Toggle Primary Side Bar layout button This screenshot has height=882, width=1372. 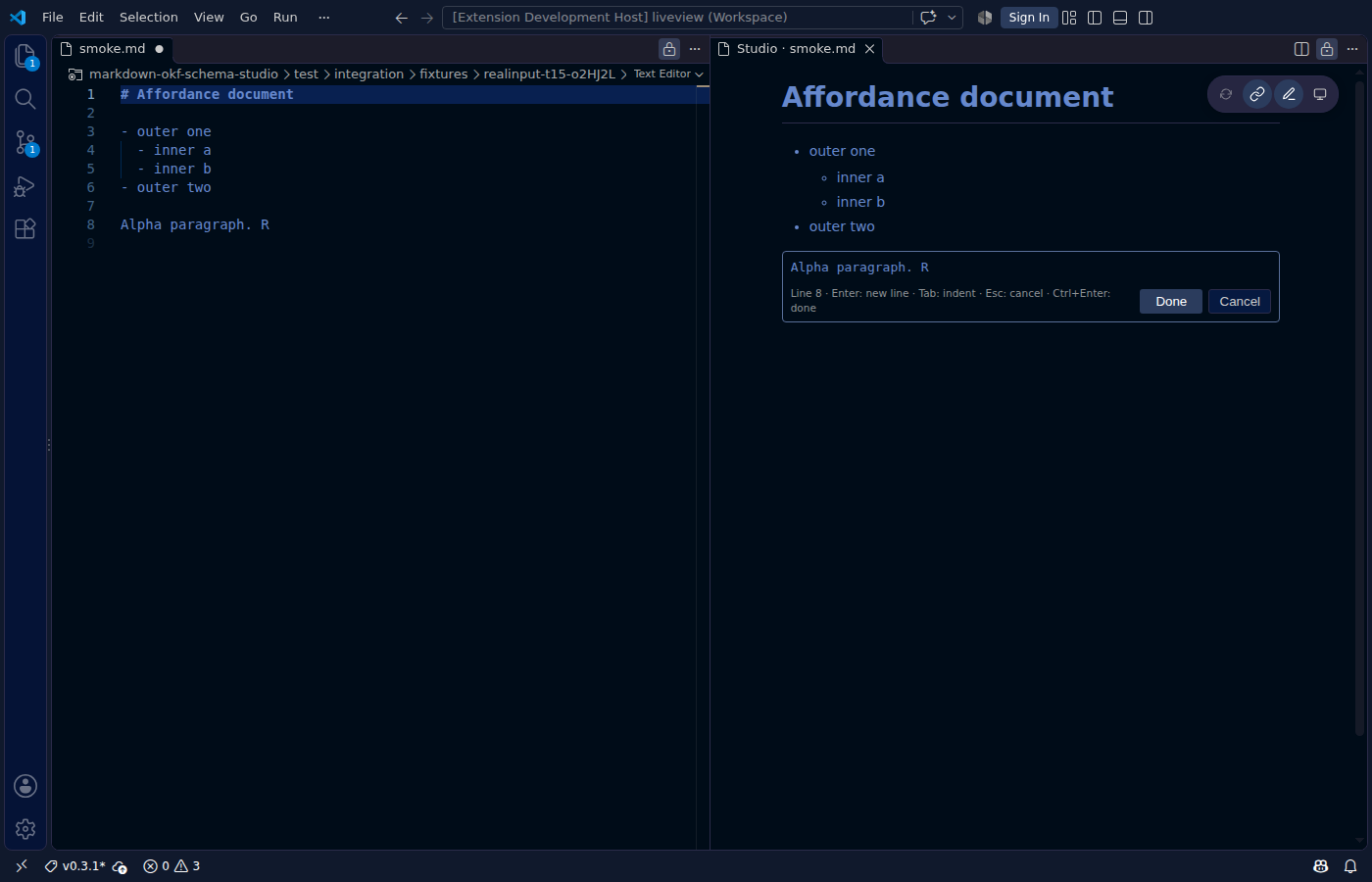click(x=1095, y=18)
